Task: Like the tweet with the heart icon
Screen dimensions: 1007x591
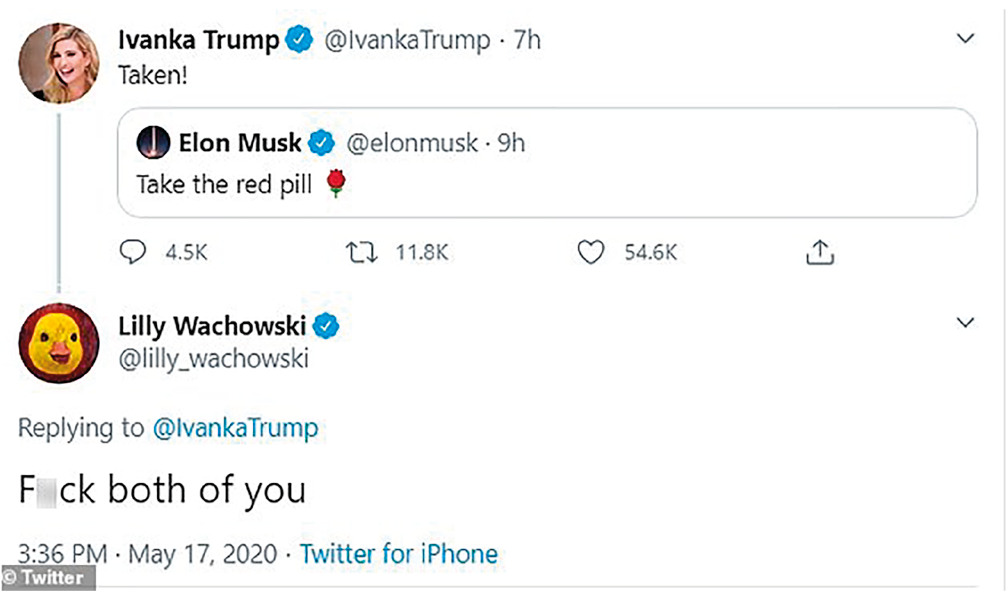Action: 592,253
